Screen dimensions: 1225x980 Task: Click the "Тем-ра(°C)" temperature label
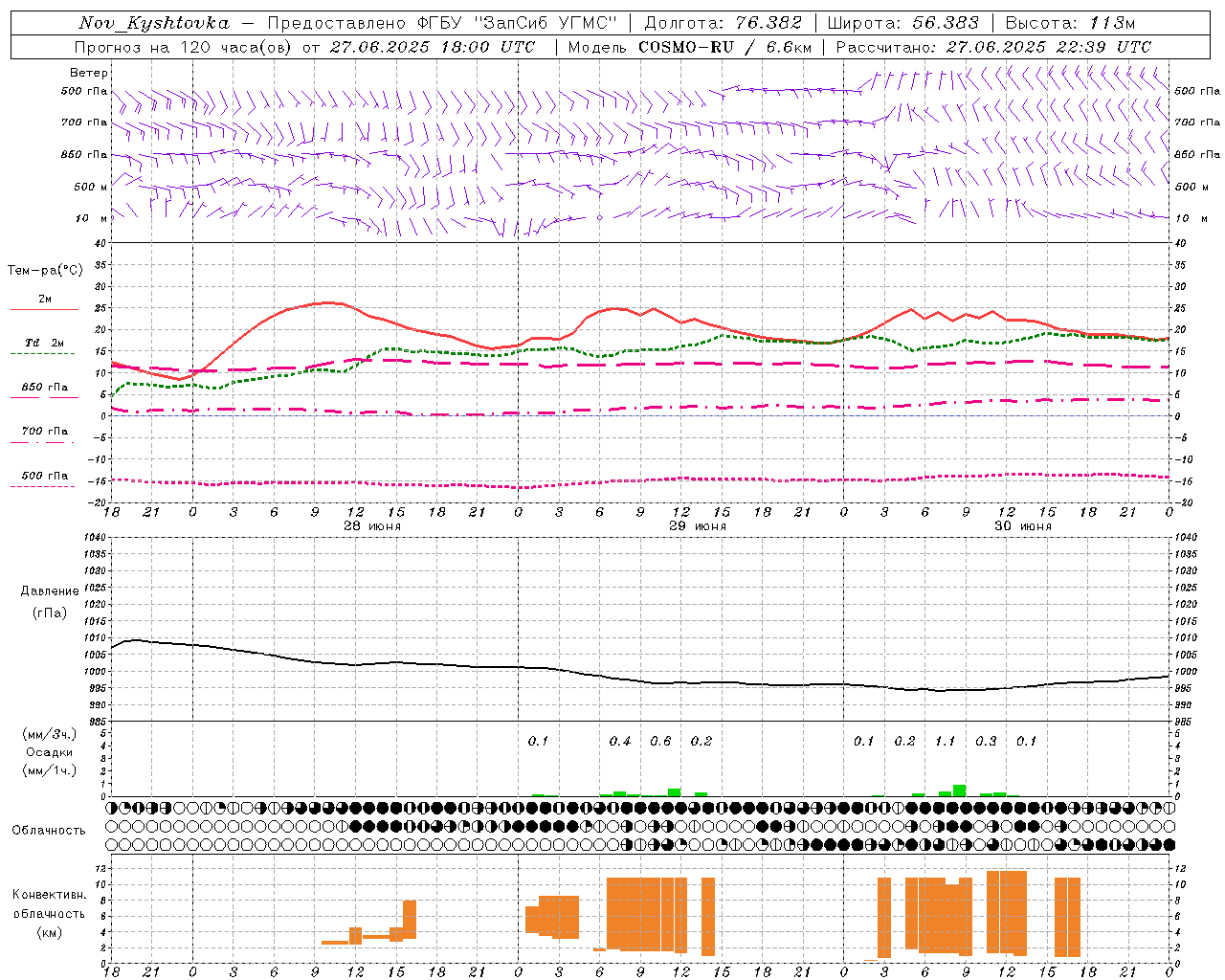pos(45,271)
